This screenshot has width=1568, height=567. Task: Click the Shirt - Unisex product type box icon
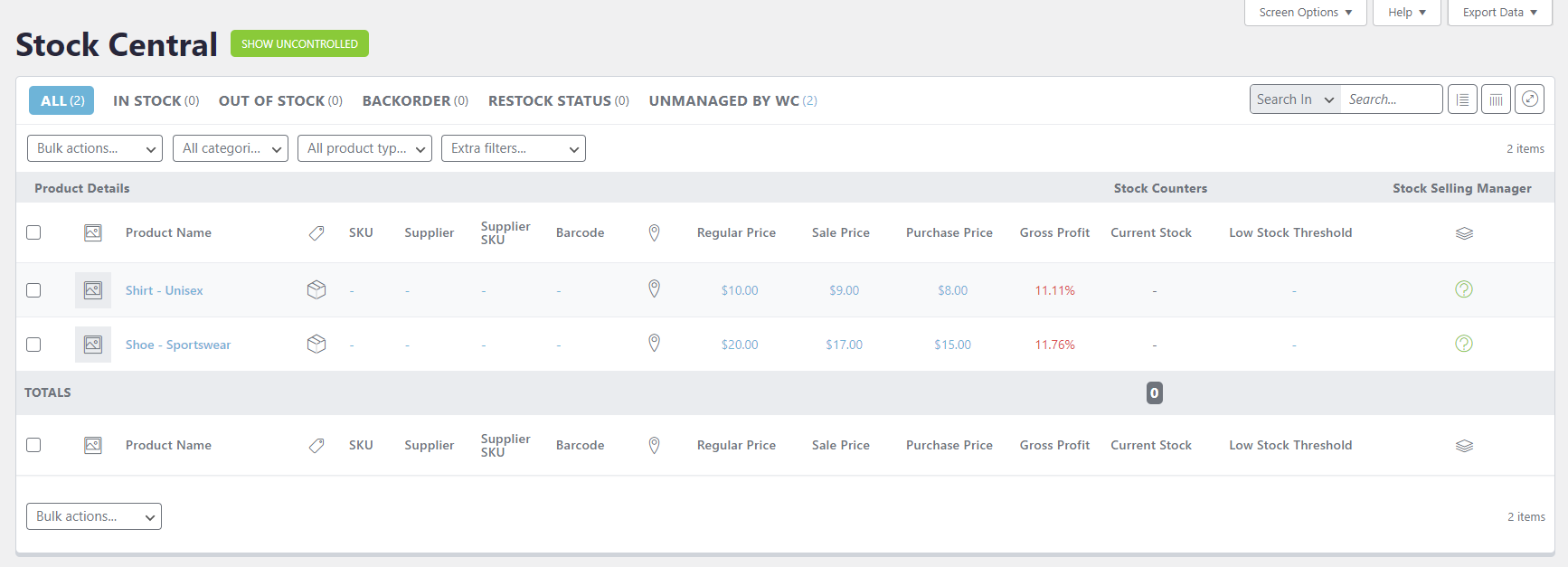tap(316, 289)
